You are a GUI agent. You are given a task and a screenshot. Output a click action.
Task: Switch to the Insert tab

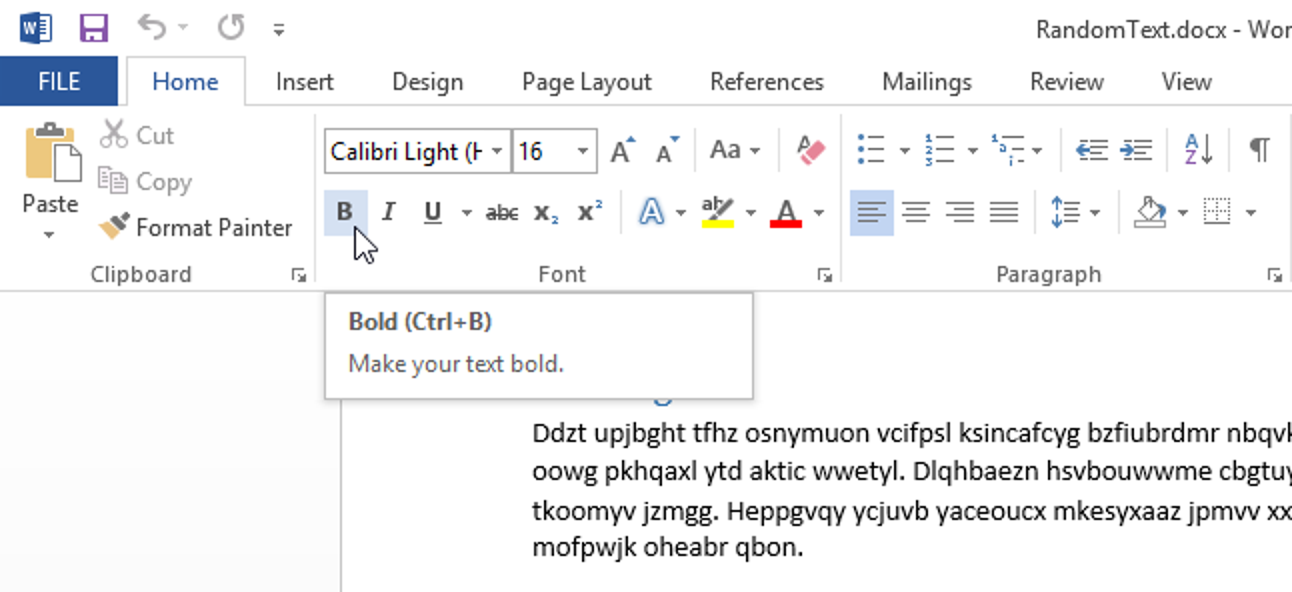[x=304, y=82]
